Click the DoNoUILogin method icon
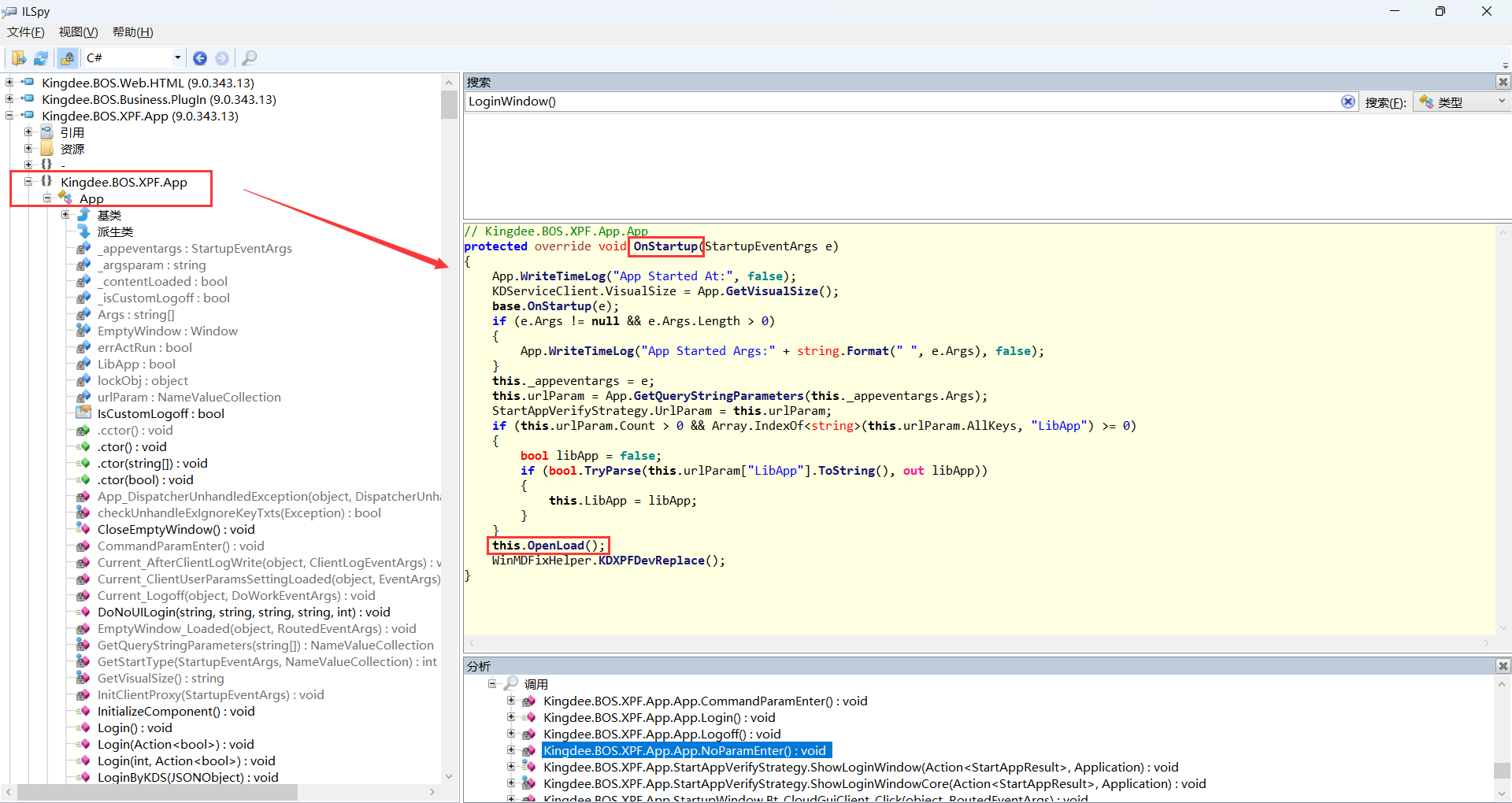Screen dimensions: 1512x803 (83, 612)
